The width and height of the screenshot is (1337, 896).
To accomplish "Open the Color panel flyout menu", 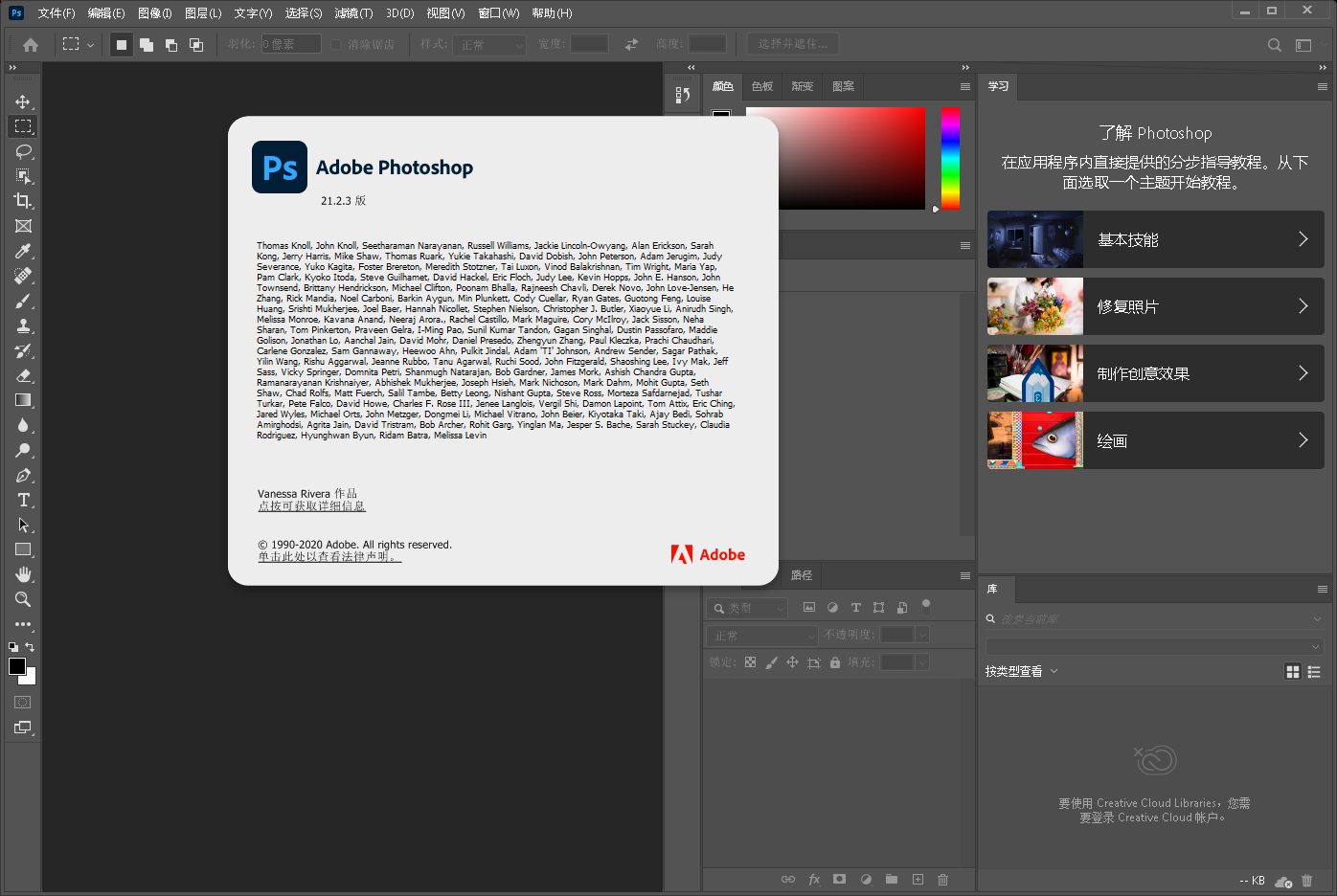I will click(x=965, y=86).
